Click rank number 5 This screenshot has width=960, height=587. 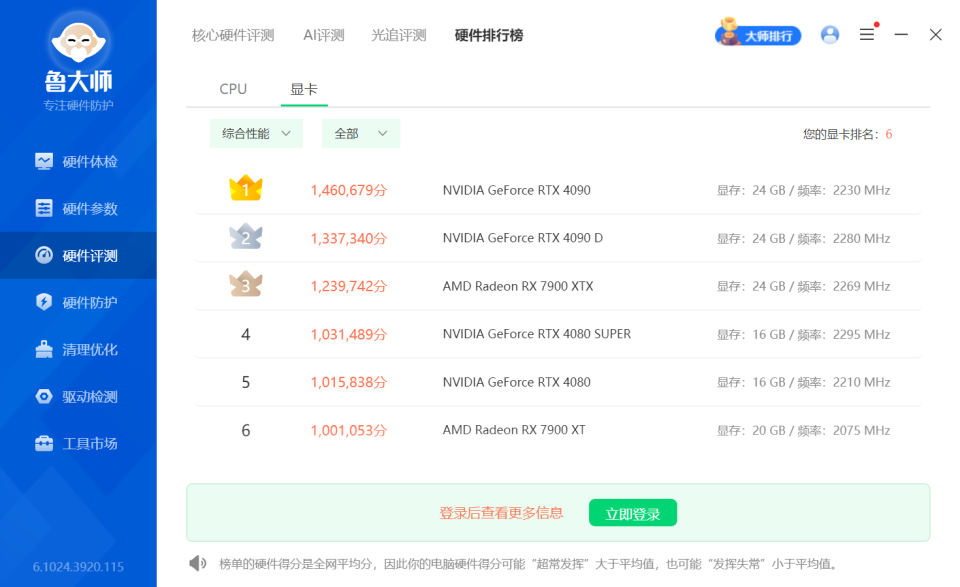(x=246, y=383)
